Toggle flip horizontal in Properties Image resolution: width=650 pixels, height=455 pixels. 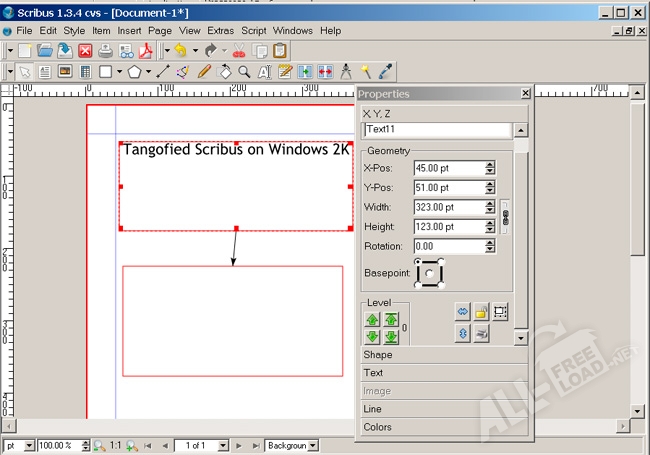click(x=462, y=312)
